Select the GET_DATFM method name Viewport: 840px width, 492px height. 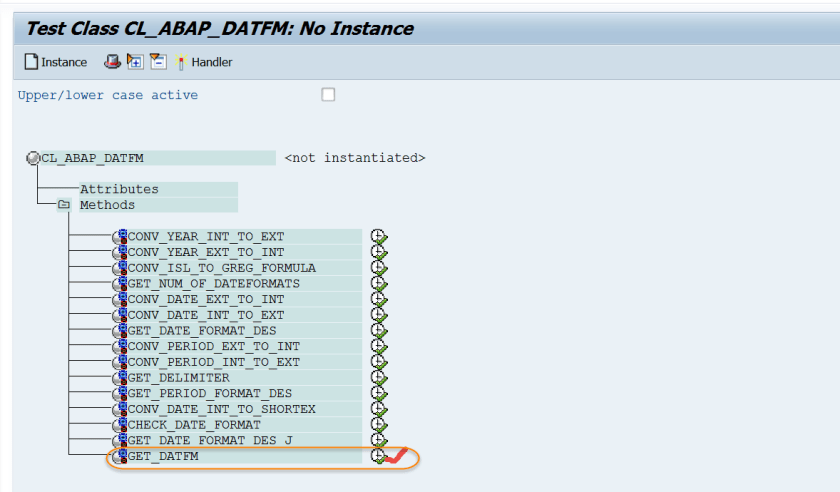(x=163, y=456)
